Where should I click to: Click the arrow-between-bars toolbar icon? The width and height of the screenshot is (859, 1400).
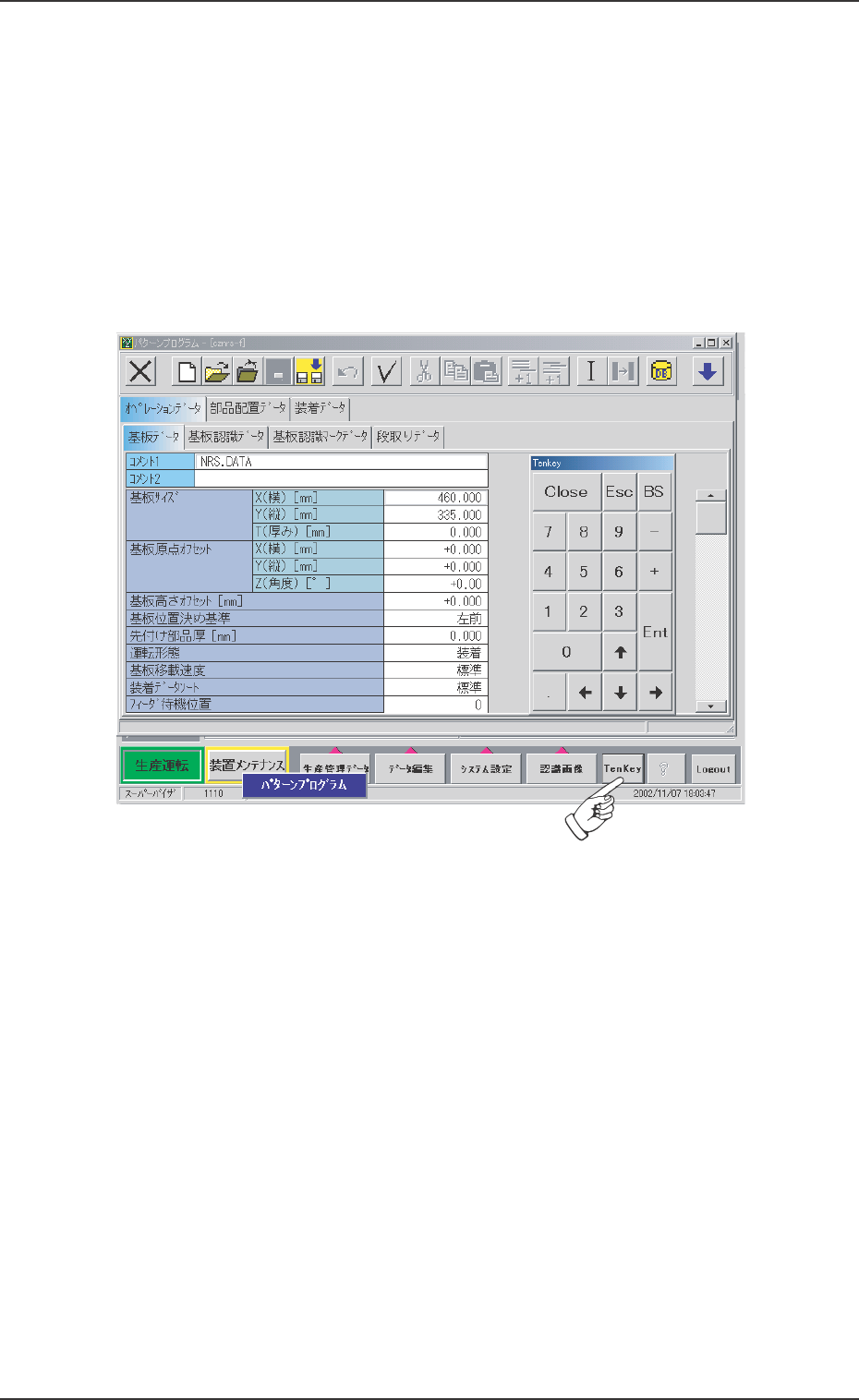tap(623, 372)
